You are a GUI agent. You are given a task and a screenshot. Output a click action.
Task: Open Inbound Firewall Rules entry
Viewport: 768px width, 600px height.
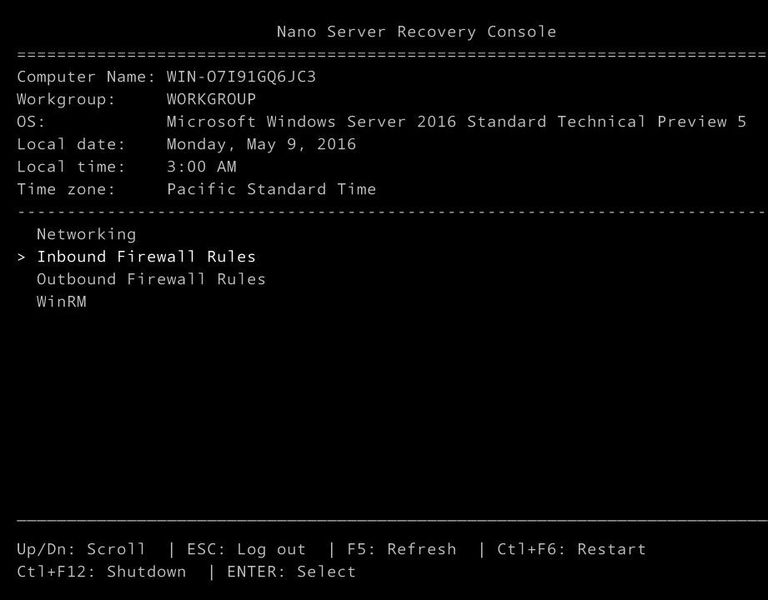click(x=146, y=257)
